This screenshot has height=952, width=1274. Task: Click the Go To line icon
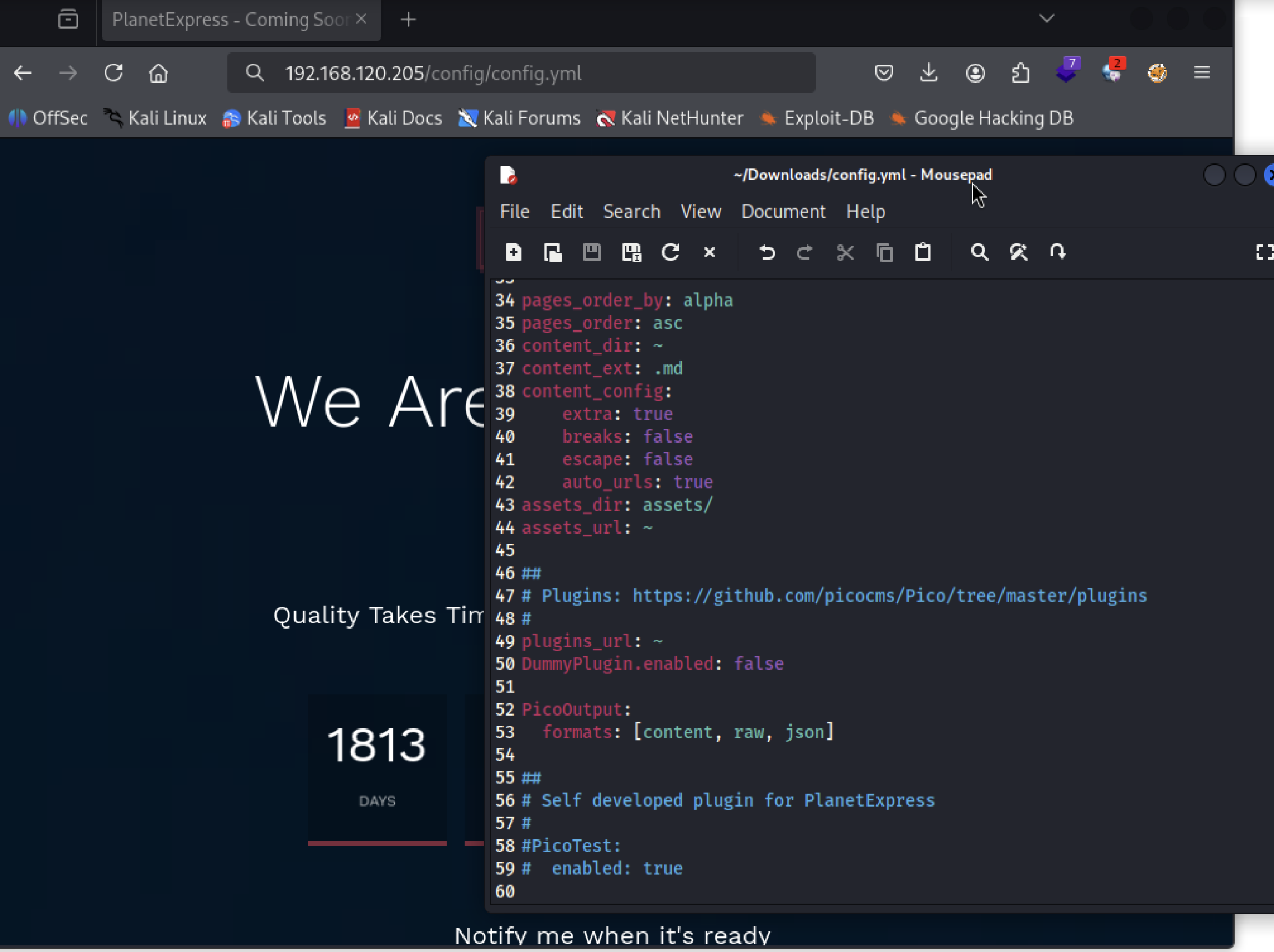tap(1057, 252)
